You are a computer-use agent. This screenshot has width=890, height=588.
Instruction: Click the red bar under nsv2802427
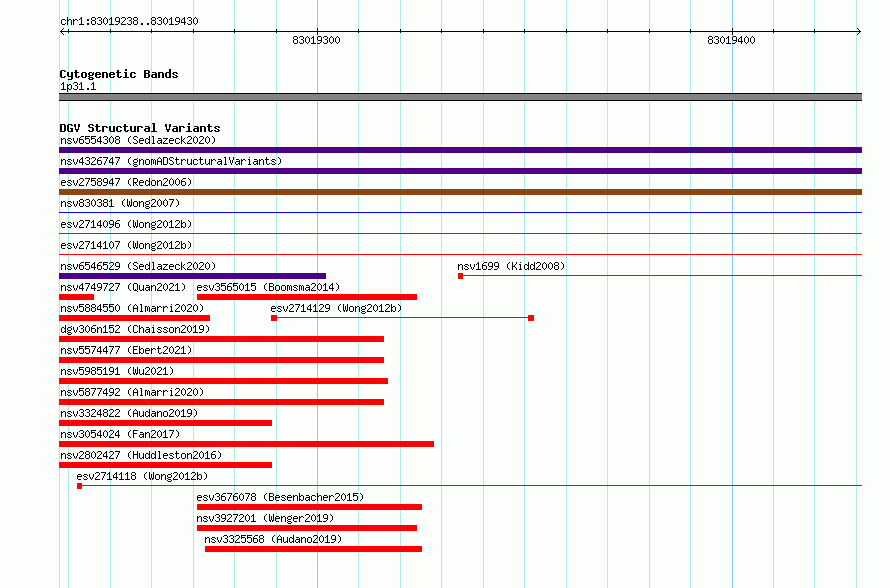[166, 465]
